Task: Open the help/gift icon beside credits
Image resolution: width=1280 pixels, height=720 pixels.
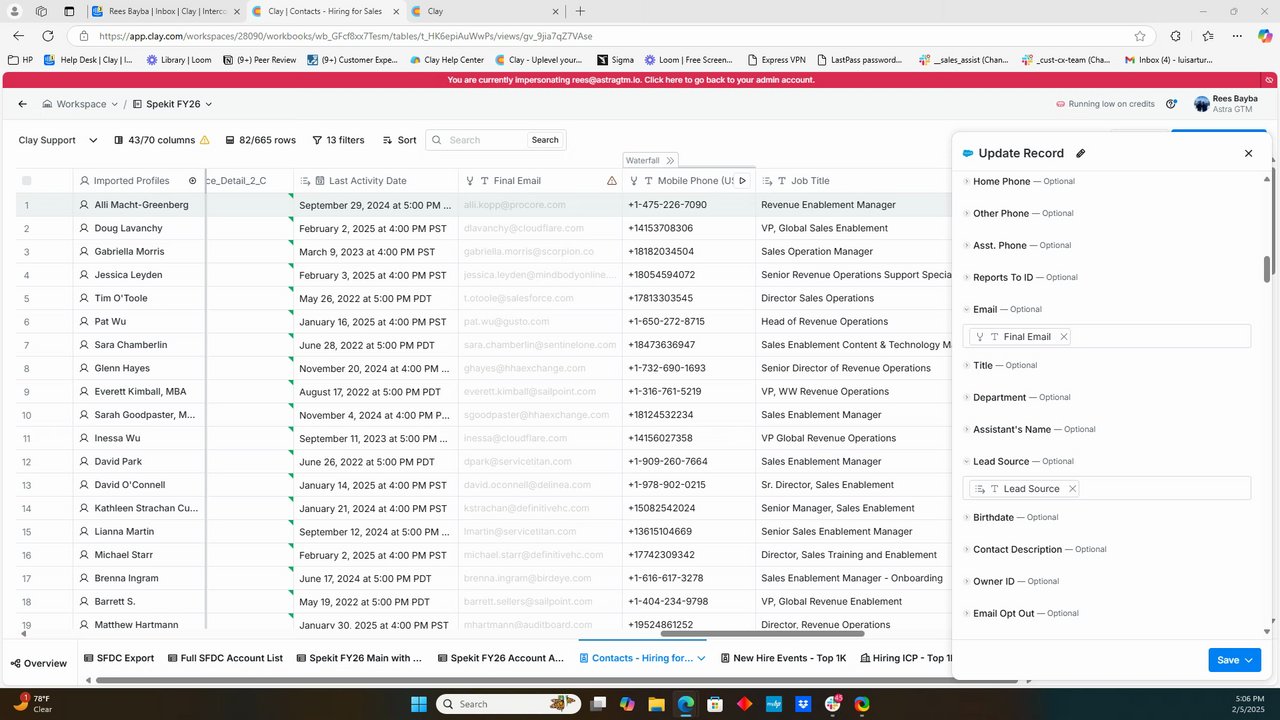Action: tap(1172, 104)
